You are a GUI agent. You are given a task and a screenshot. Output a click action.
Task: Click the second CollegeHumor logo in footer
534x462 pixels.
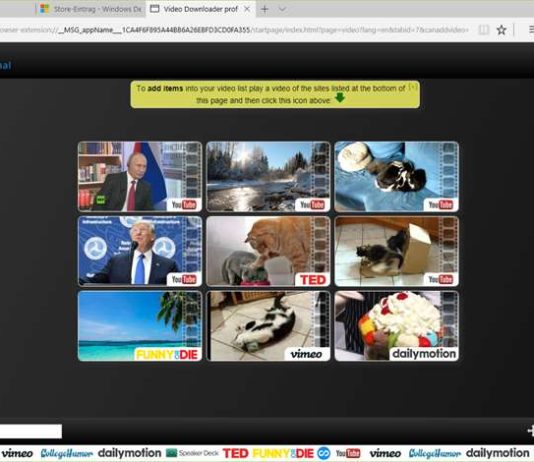pyautogui.click(x=435, y=453)
